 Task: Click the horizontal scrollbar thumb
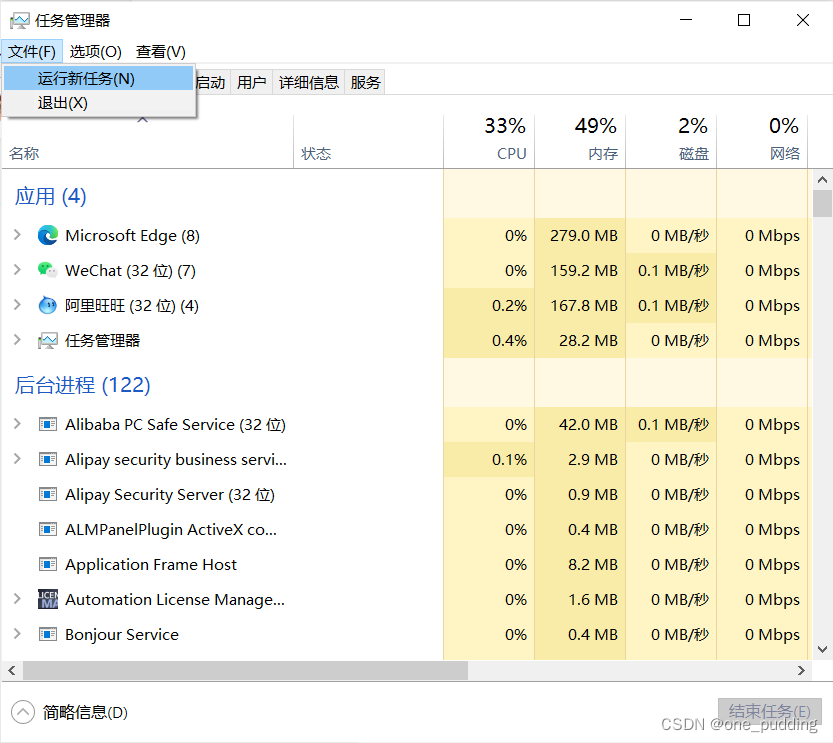click(245, 671)
